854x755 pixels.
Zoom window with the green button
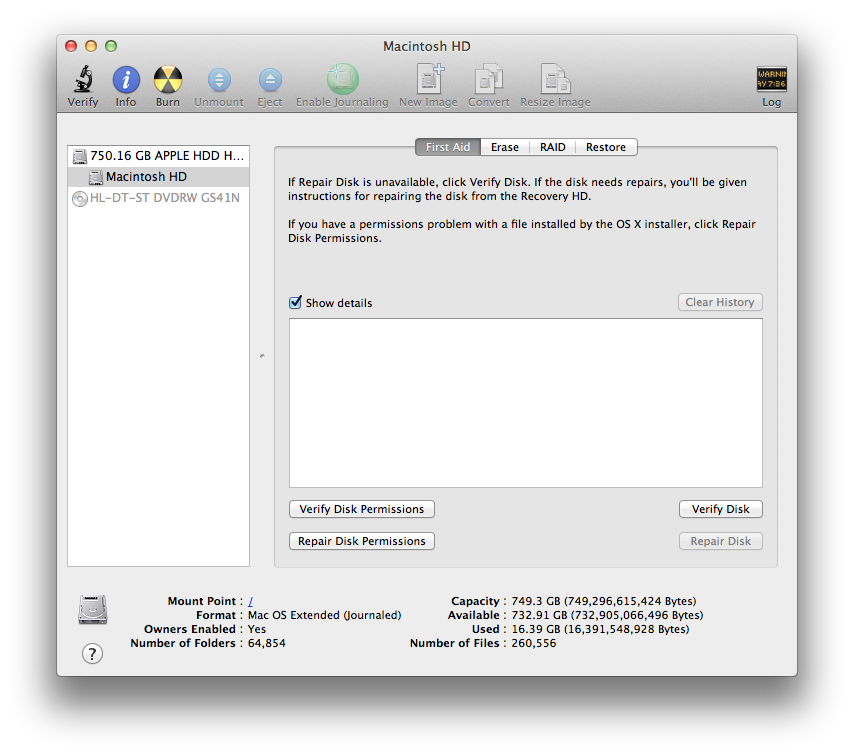[111, 46]
